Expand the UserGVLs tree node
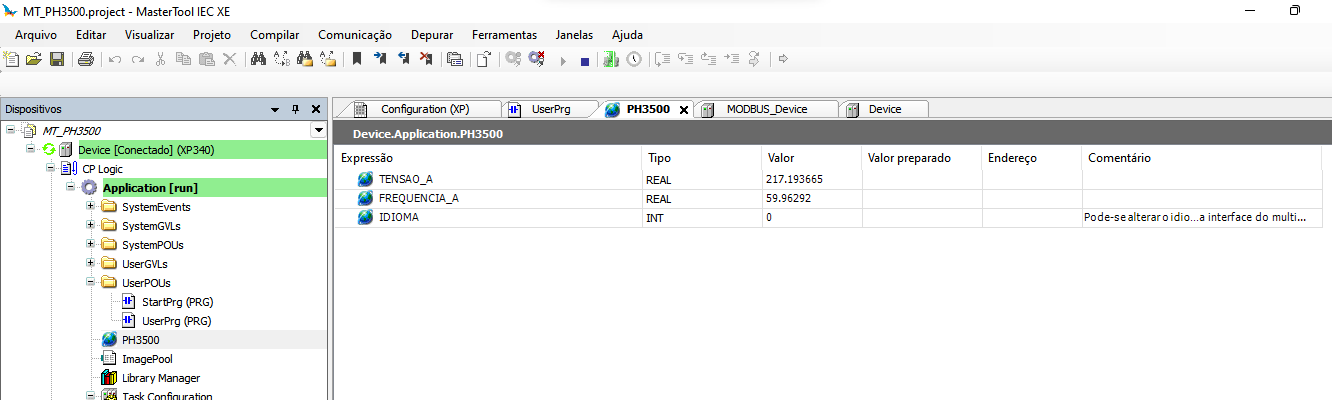Viewport: 1332px width, 400px height. tap(91, 264)
